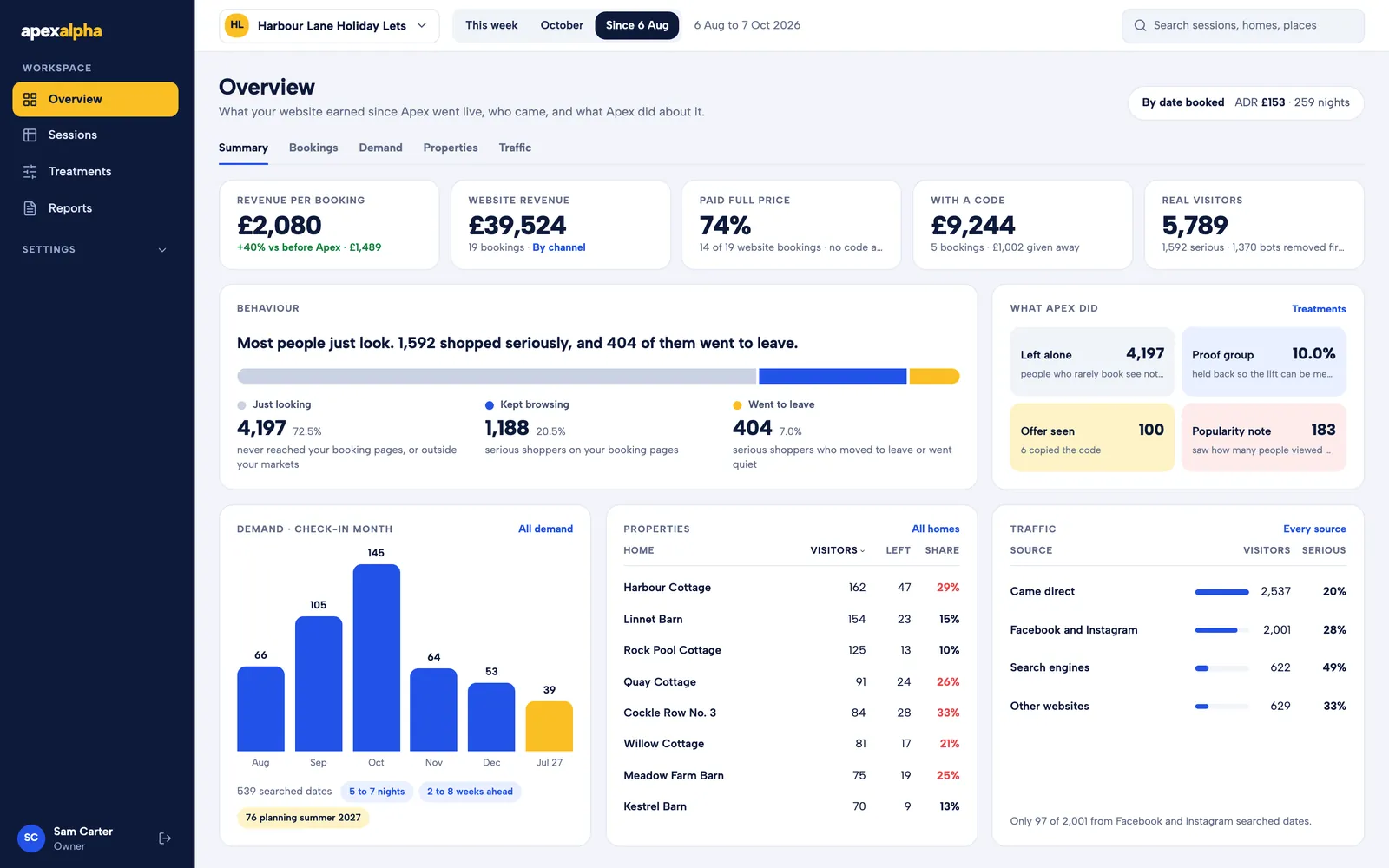The image size is (1389, 868).
Task: Open the Summary tab
Action: [243, 148]
